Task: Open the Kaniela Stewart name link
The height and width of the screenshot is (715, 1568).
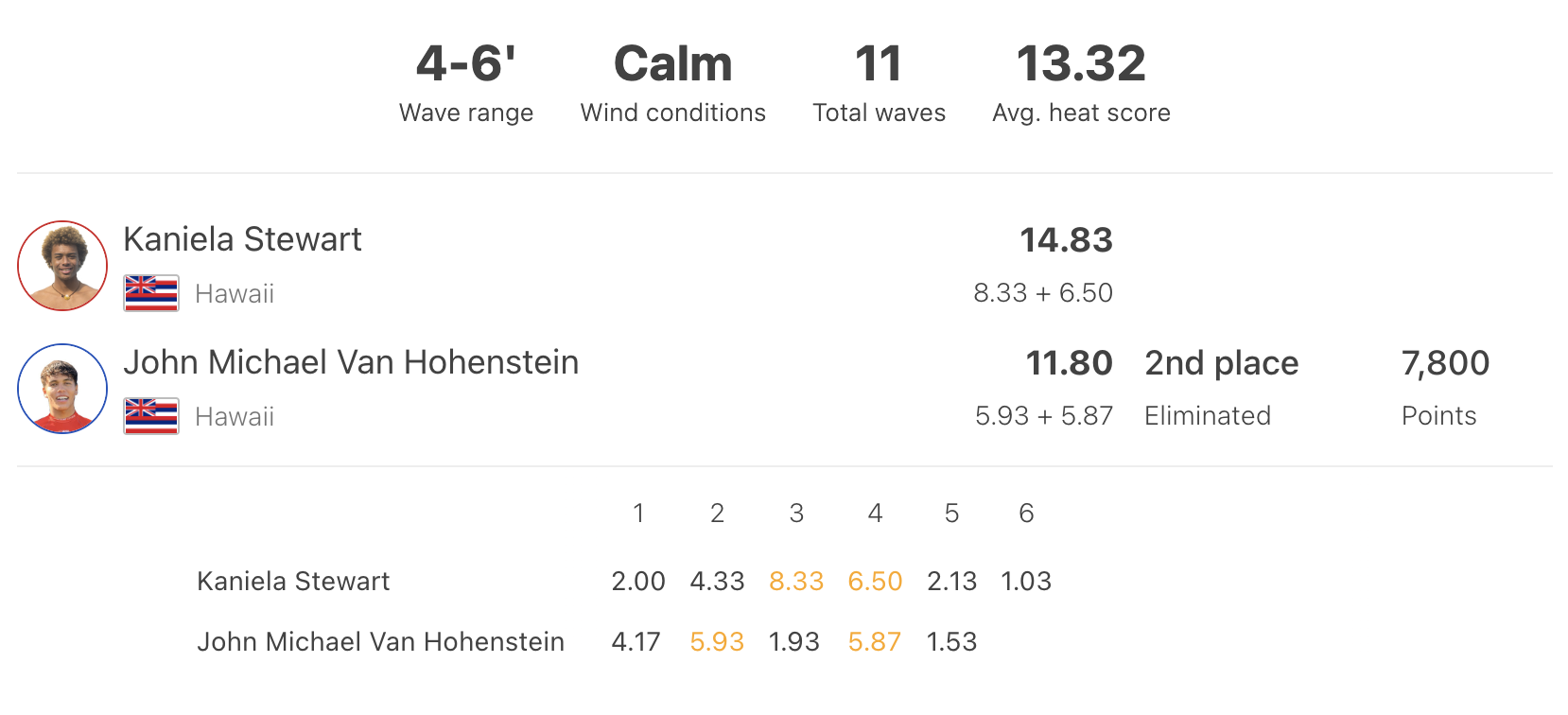Action: point(243,239)
